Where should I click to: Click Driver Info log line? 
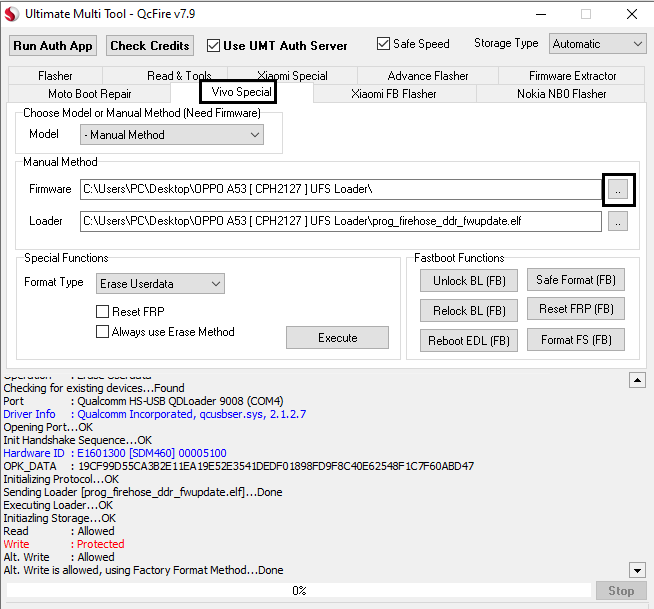(x=155, y=414)
